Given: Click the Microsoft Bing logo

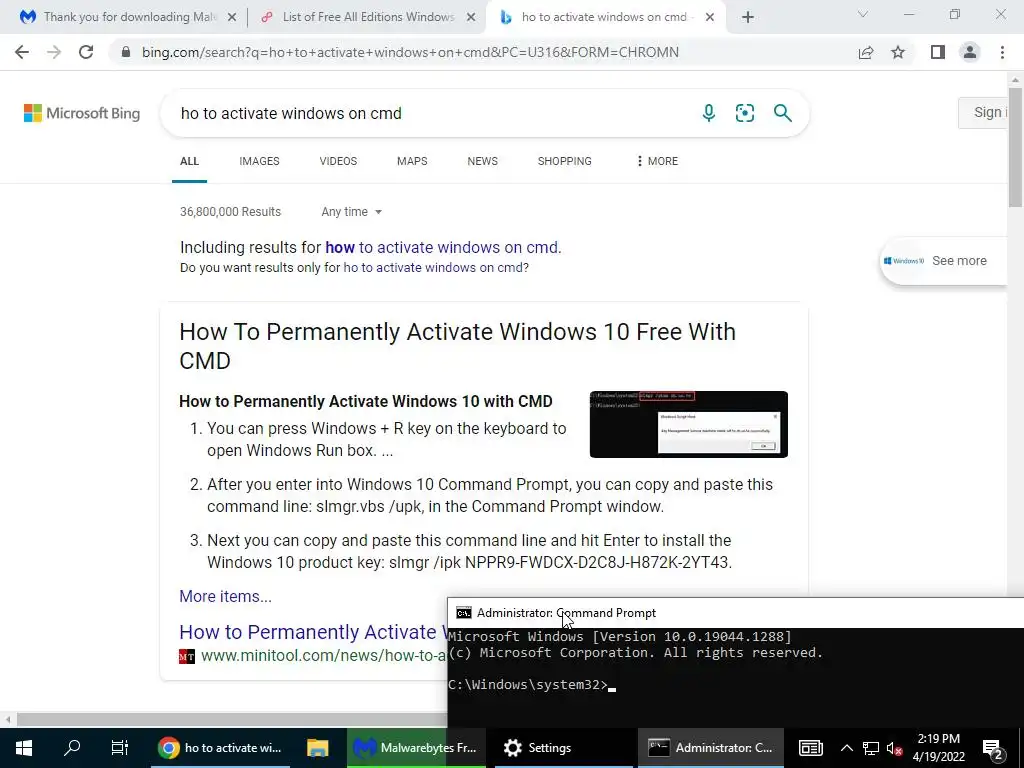Looking at the screenshot, I should click(x=82, y=113).
